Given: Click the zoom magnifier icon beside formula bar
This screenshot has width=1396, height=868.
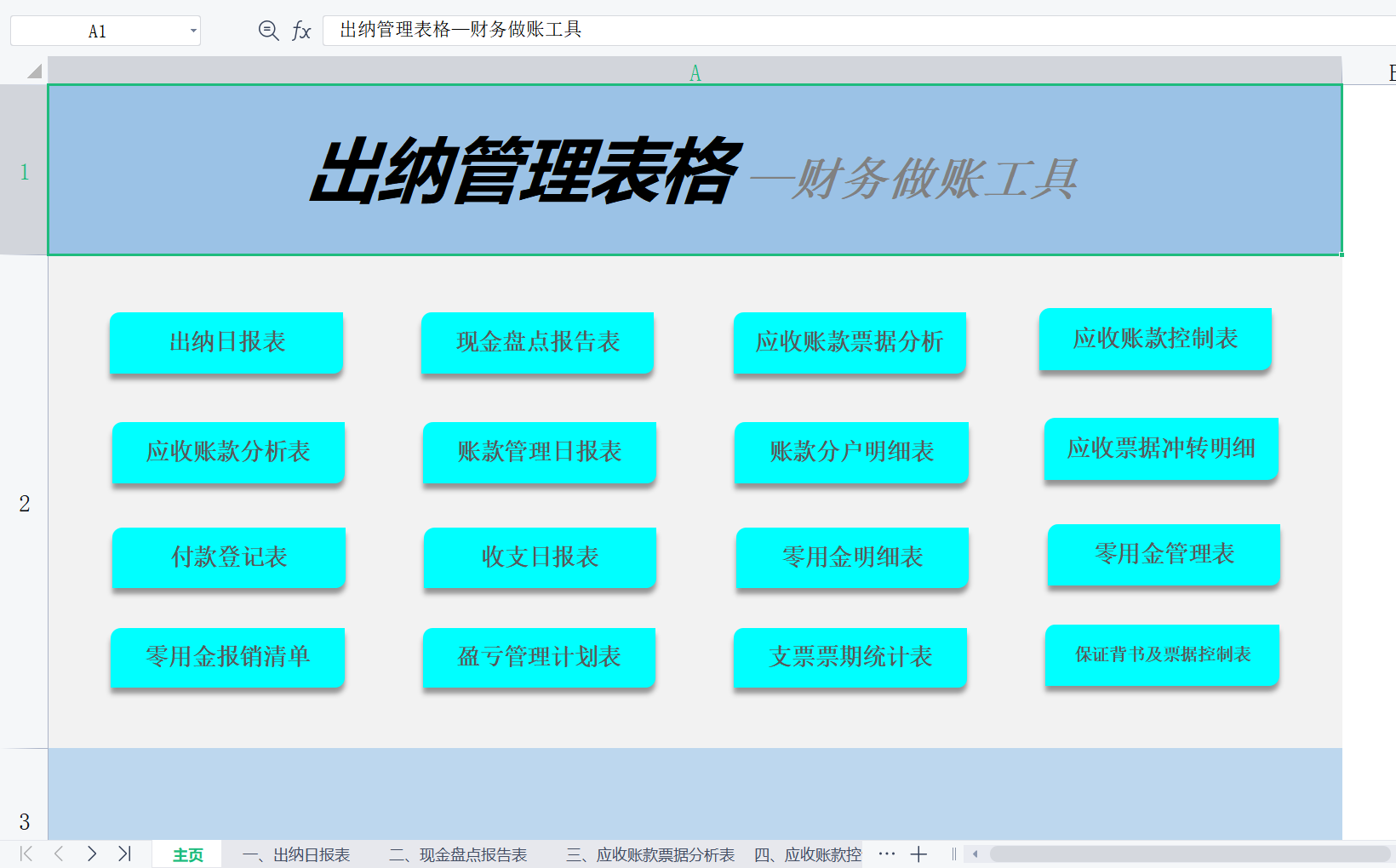Looking at the screenshot, I should (268, 31).
